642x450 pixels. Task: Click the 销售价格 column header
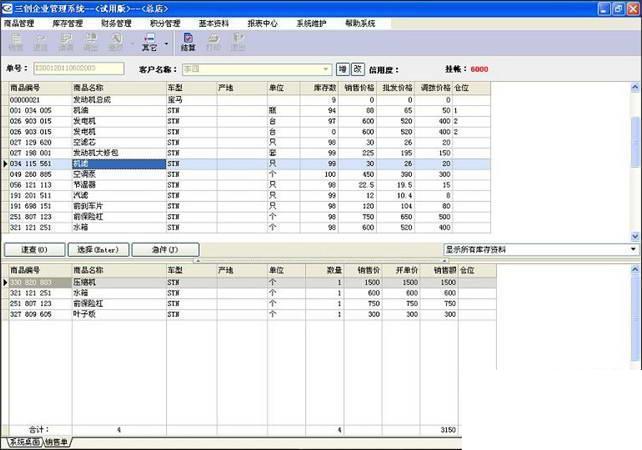357,88
